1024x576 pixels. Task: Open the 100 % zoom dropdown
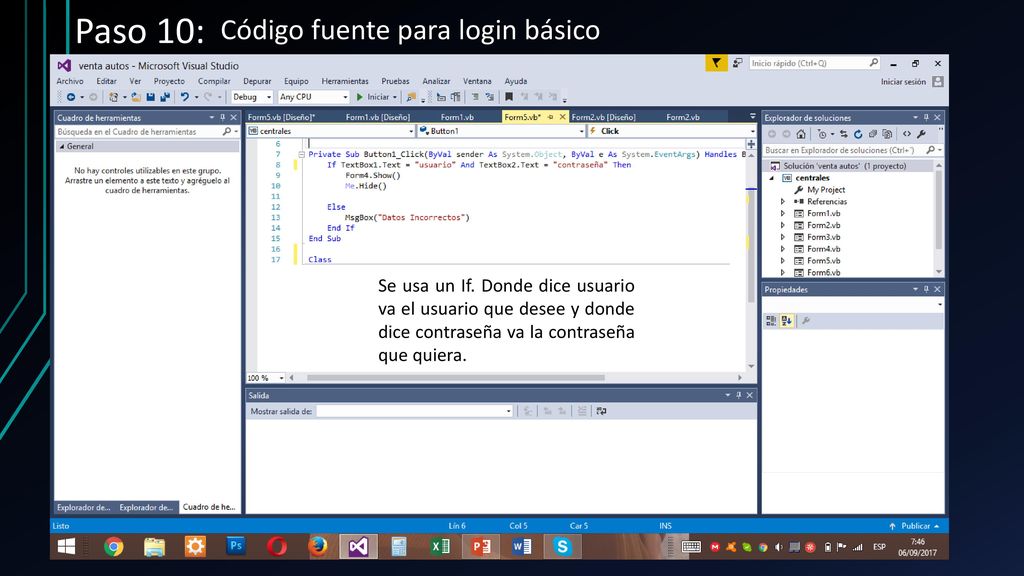[281, 377]
